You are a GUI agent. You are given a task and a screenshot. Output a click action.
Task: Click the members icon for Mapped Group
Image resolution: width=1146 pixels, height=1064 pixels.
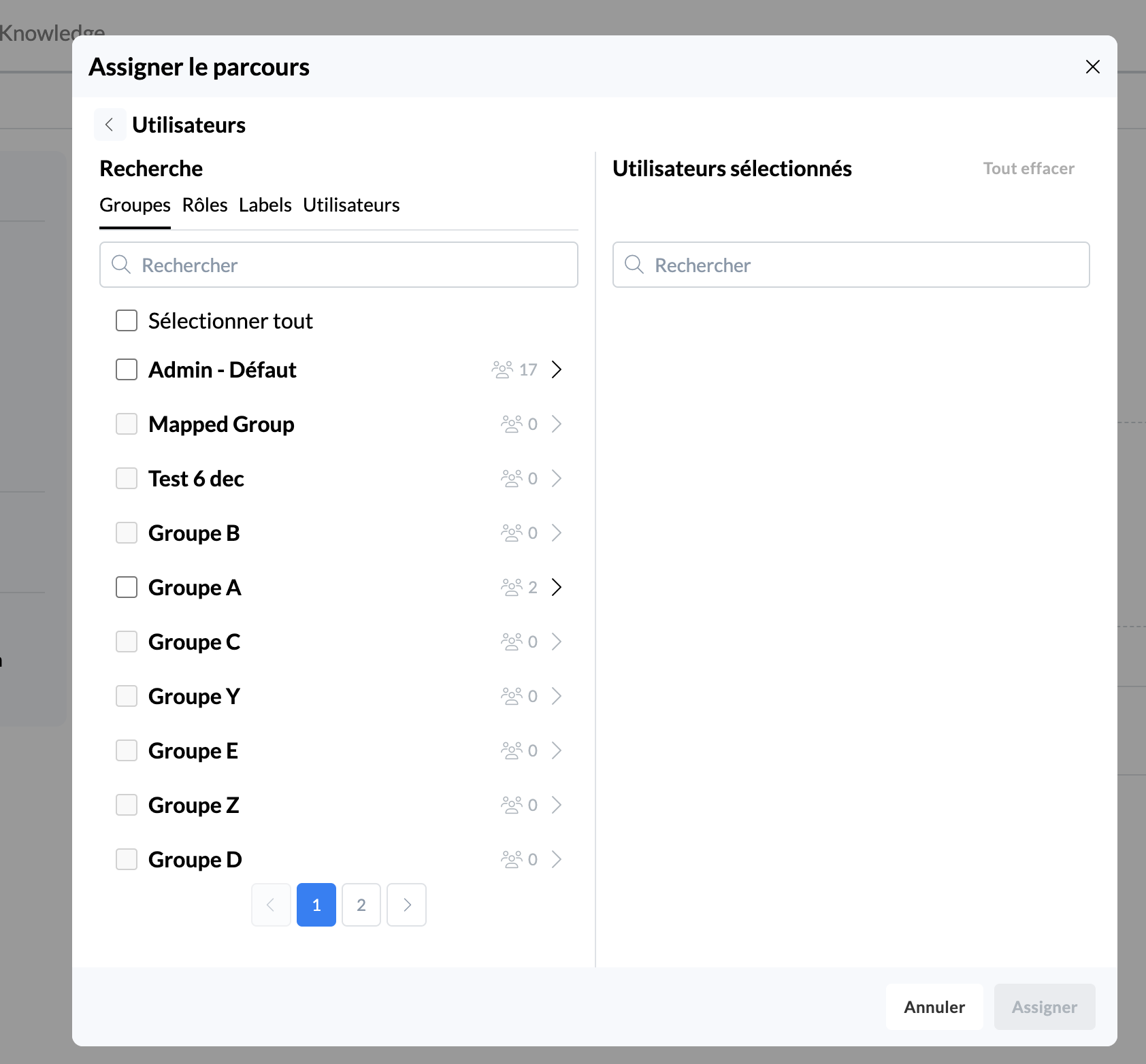point(511,424)
